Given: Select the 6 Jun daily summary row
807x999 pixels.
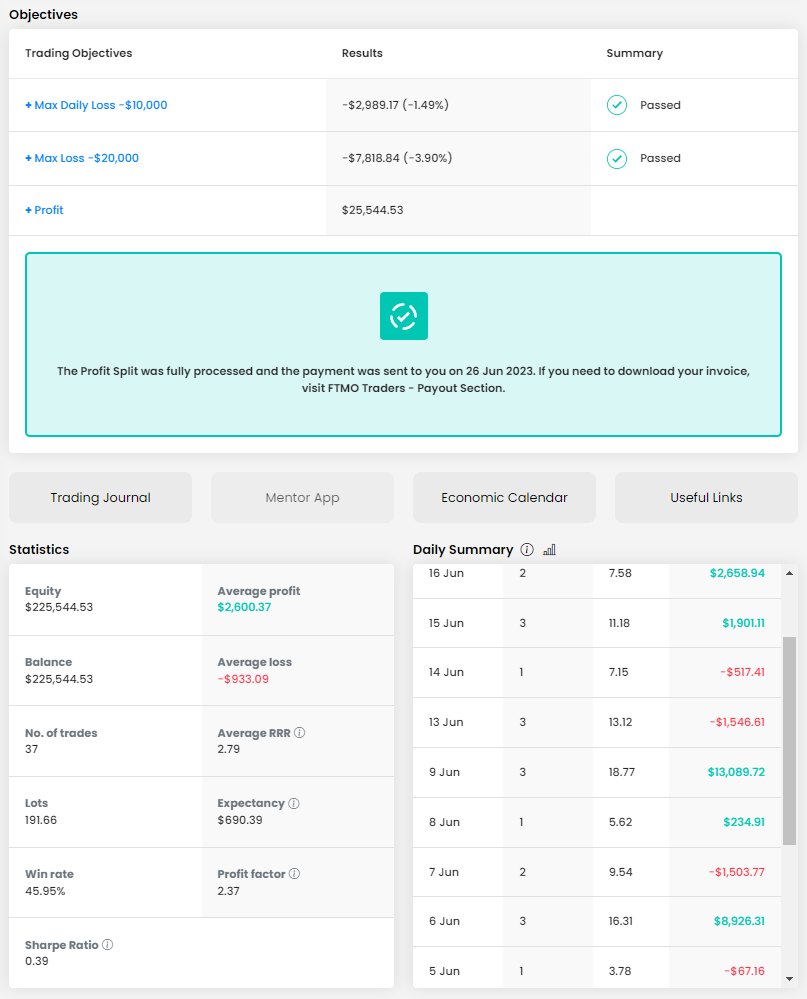Looking at the screenshot, I should [597, 921].
